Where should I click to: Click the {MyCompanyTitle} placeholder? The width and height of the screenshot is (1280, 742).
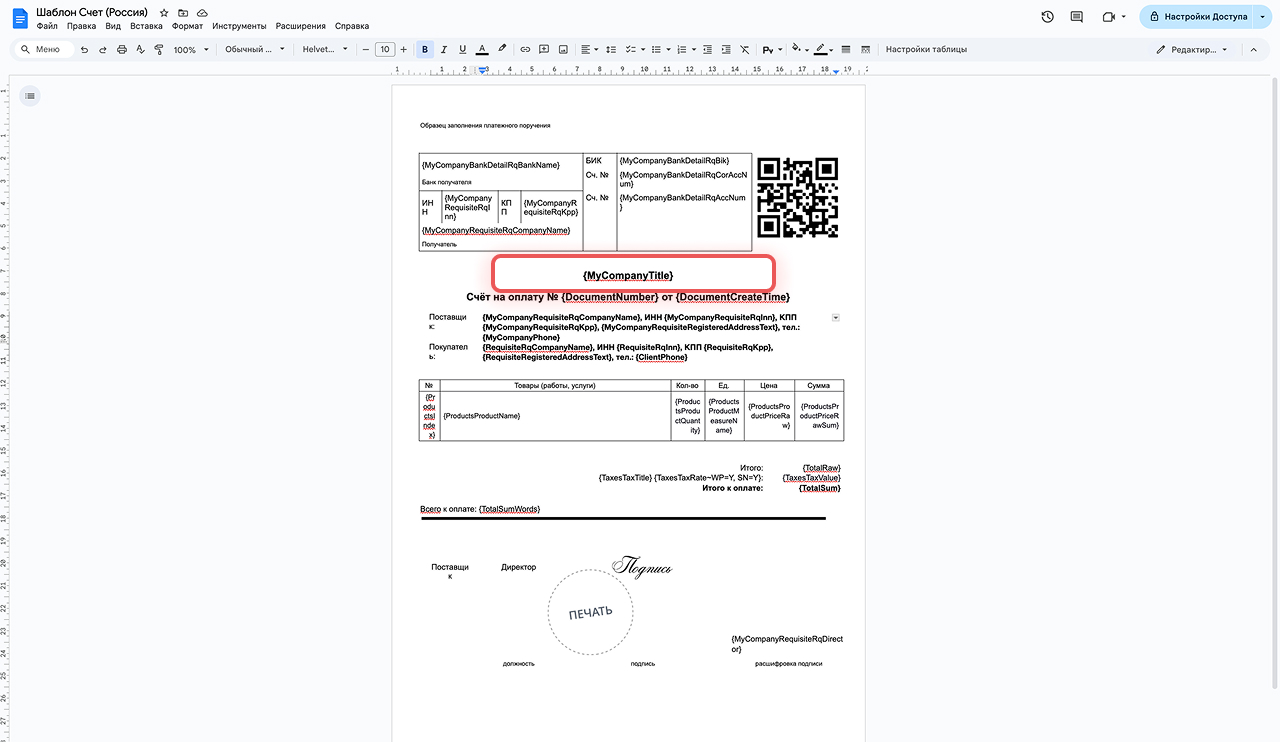[x=628, y=275]
